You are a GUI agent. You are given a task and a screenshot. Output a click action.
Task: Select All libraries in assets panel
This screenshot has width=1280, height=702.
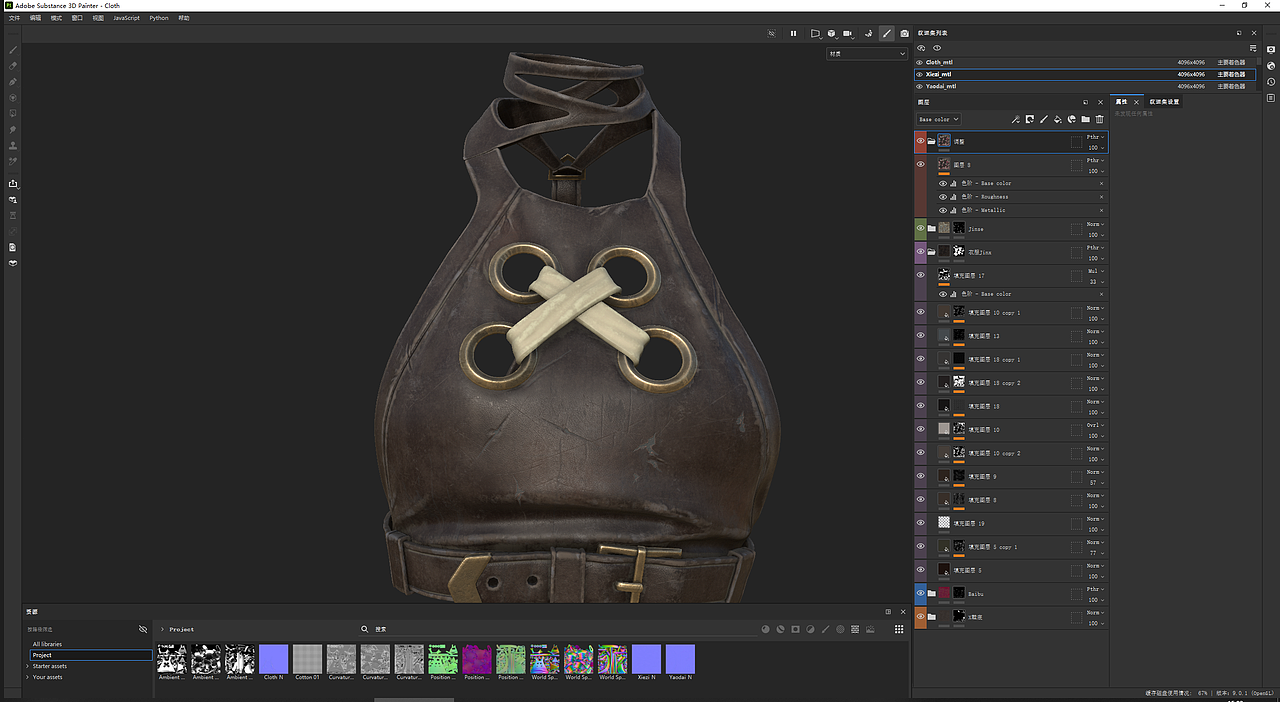click(x=47, y=644)
